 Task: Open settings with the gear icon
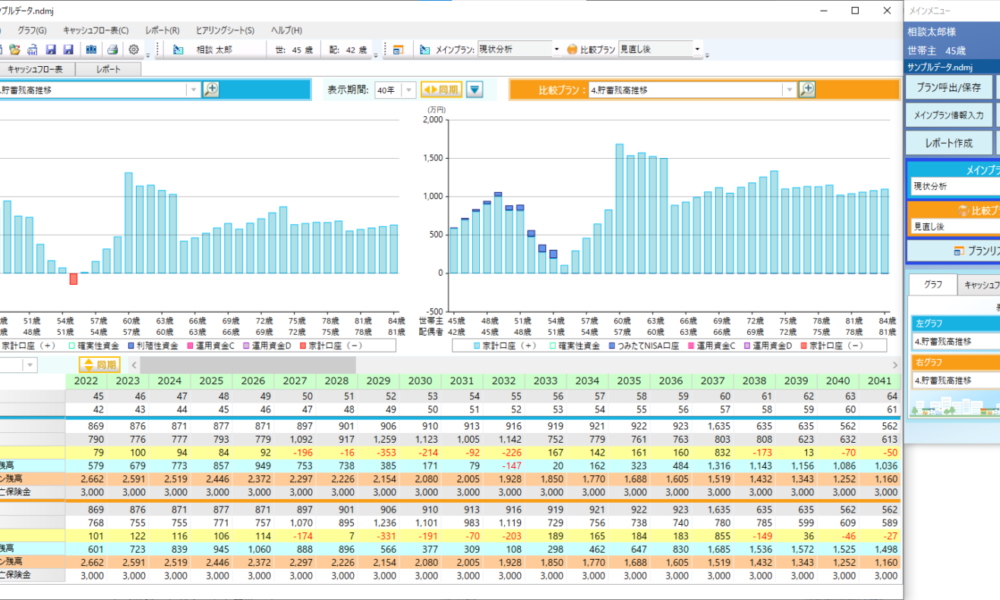pos(133,49)
